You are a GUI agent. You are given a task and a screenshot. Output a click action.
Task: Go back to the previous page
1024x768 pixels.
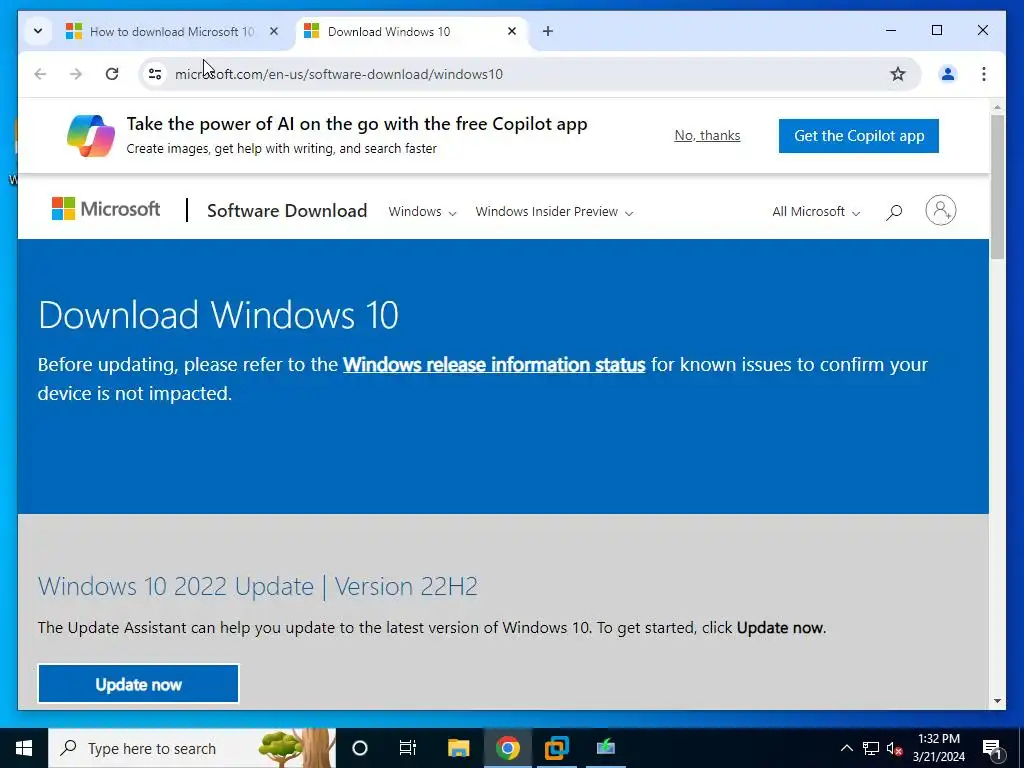pos(40,74)
